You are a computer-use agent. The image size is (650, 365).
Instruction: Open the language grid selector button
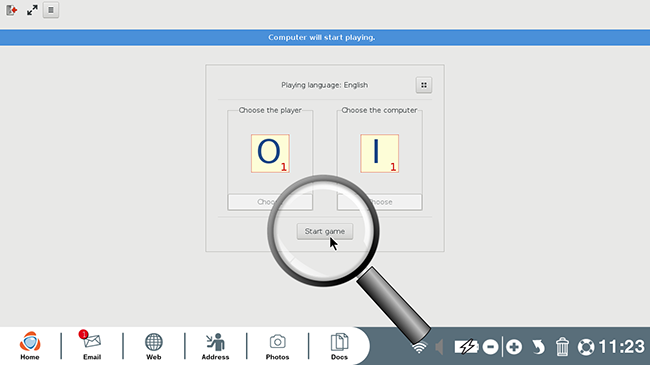424,85
